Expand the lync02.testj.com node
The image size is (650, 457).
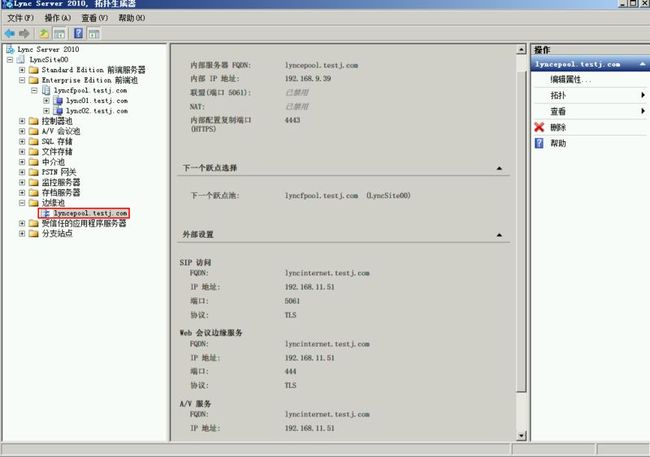46,111
